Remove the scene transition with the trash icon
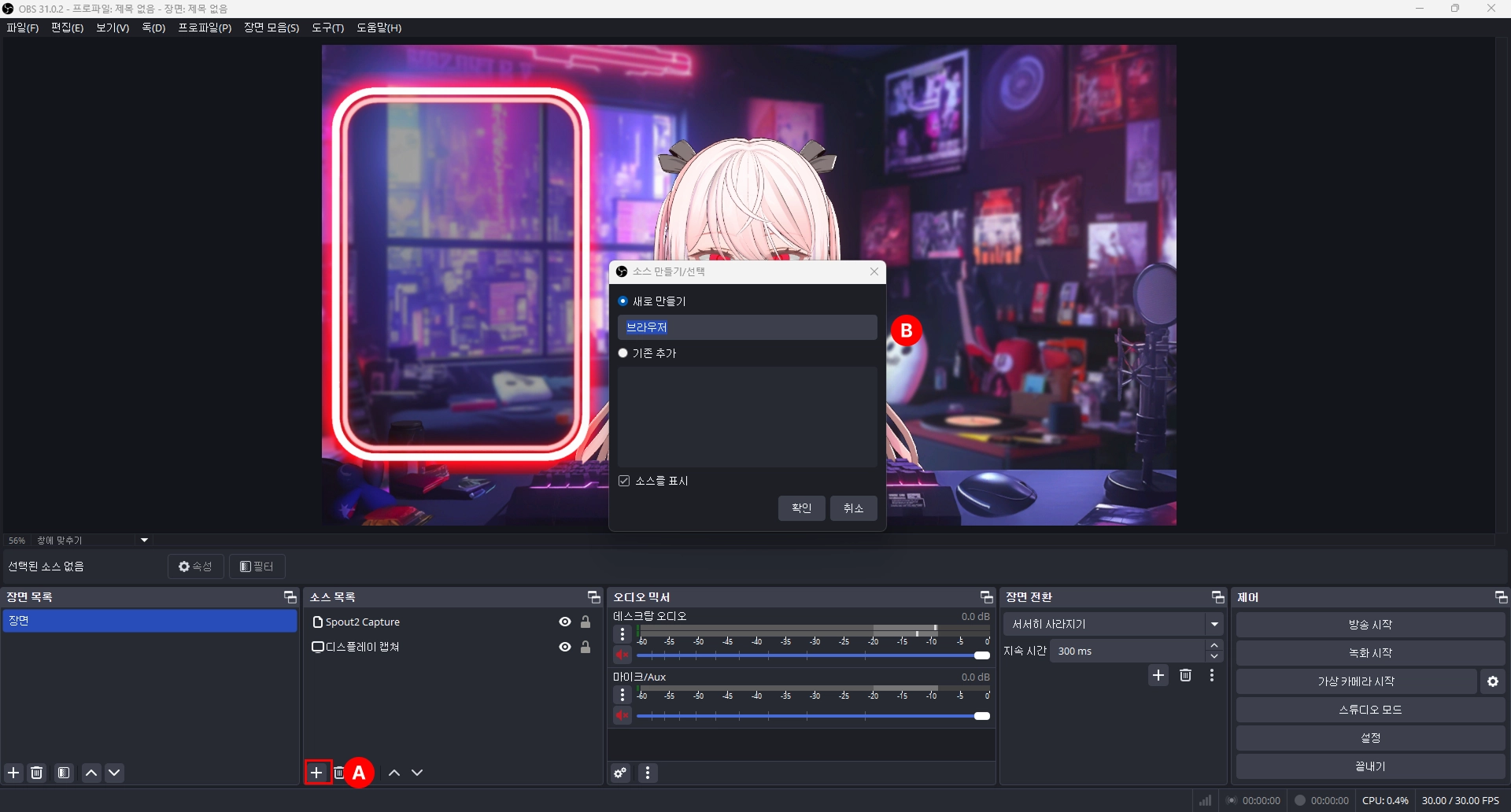Screen dimensions: 1511x812 (1186, 675)
